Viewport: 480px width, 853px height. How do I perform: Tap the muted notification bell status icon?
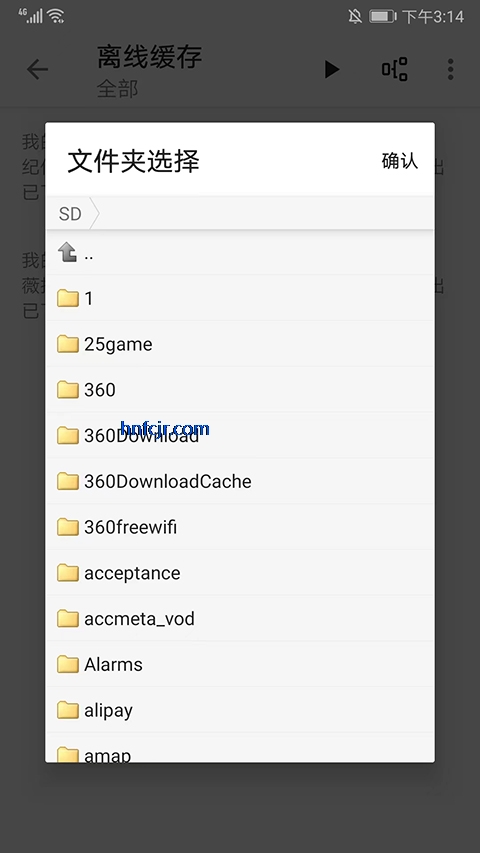[355, 16]
